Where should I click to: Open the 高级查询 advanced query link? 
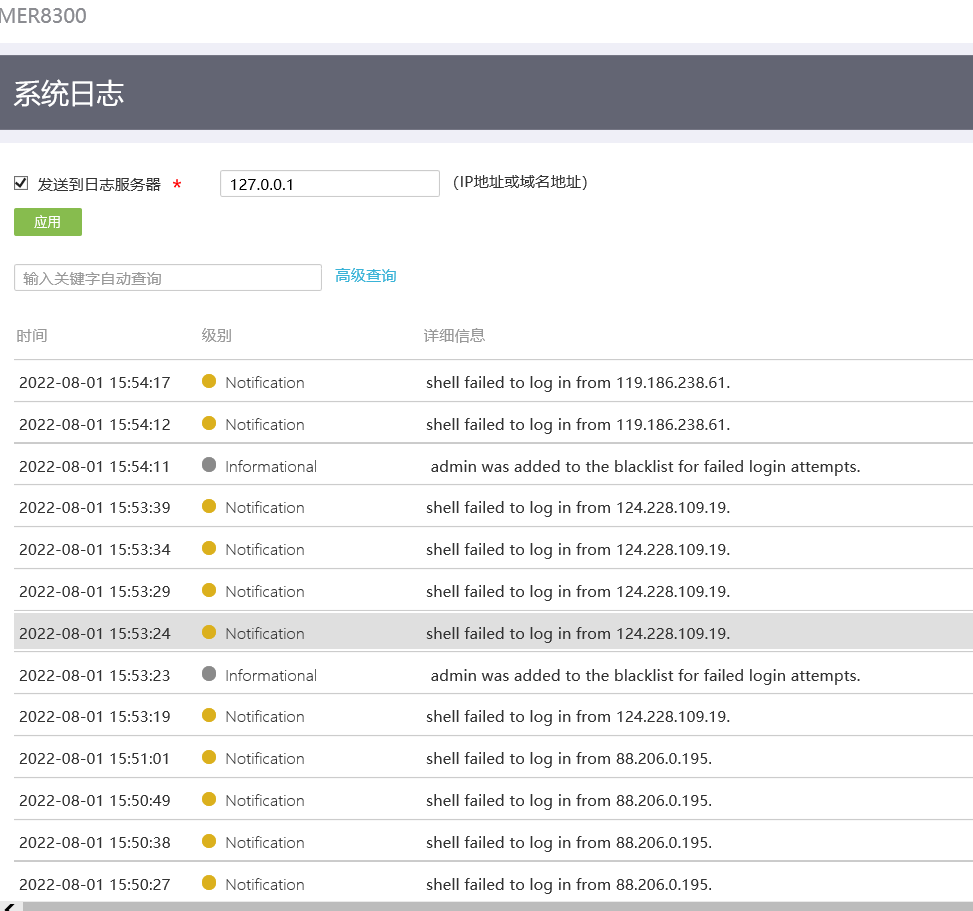point(365,276)
